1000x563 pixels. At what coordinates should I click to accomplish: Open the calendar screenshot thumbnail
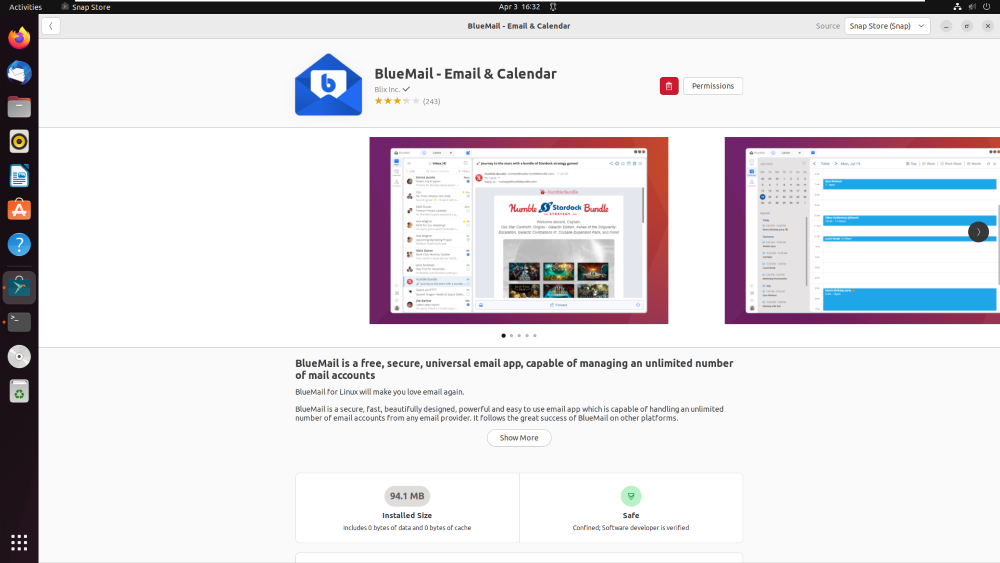862,230
